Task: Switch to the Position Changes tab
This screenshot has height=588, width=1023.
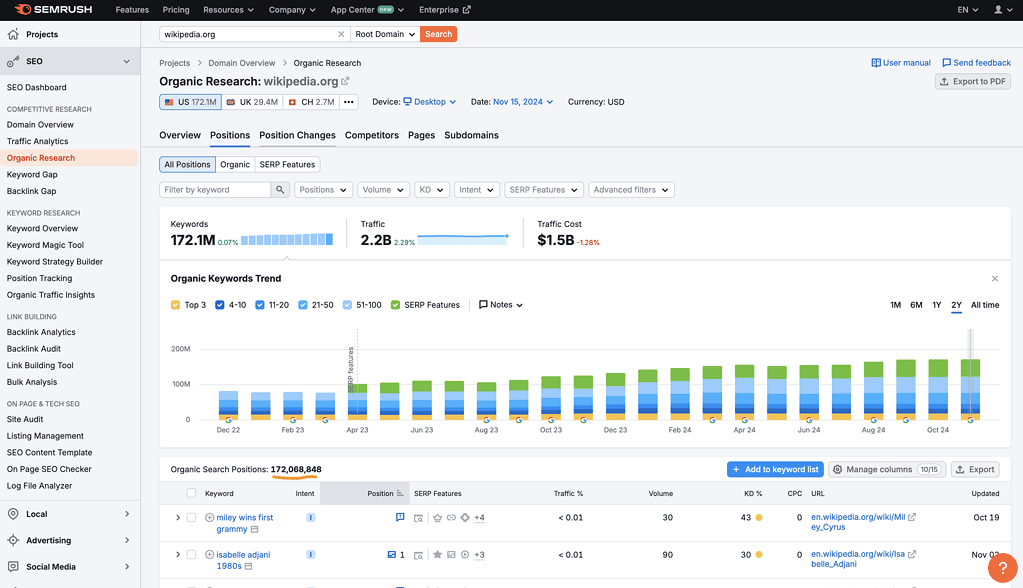Action: tap(298, 135)
